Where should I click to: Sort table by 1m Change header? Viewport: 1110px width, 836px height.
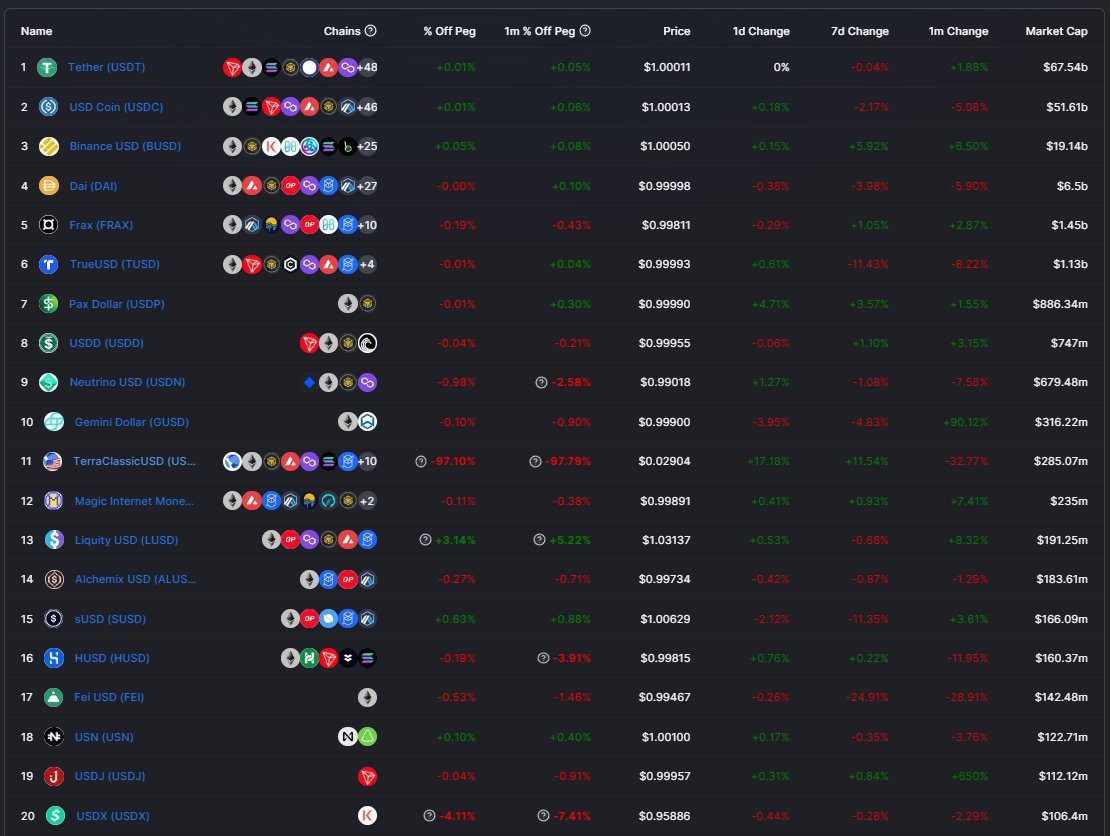click(x=959, y=31)
